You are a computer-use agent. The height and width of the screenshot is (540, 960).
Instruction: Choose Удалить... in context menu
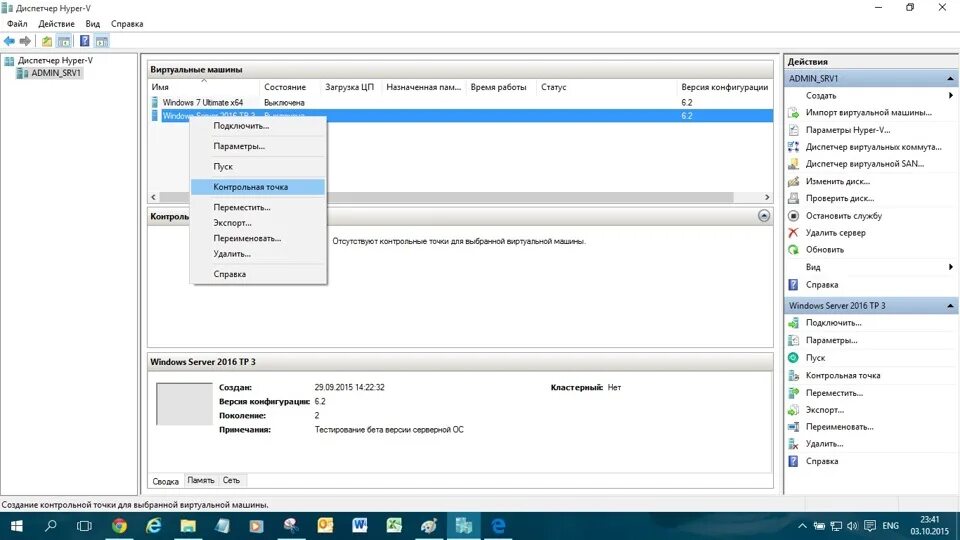tap(258, 253)
